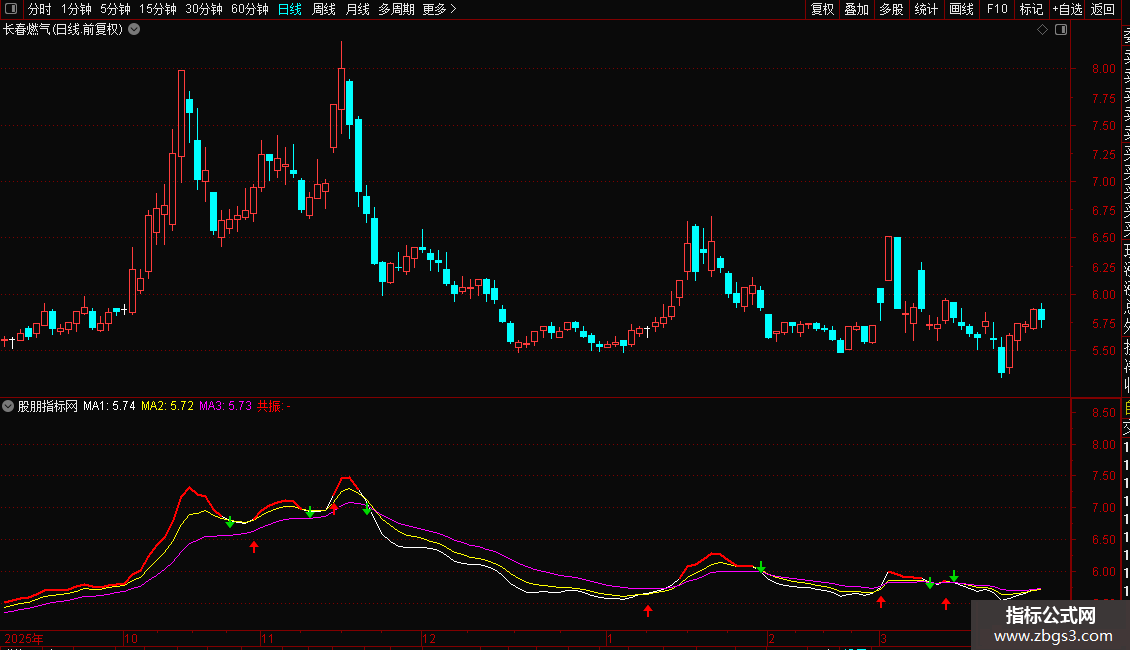Open dropdown next to 长春燃气 title
The height and width of the screenshot is (650, 1130).
(x=134, y=30)
